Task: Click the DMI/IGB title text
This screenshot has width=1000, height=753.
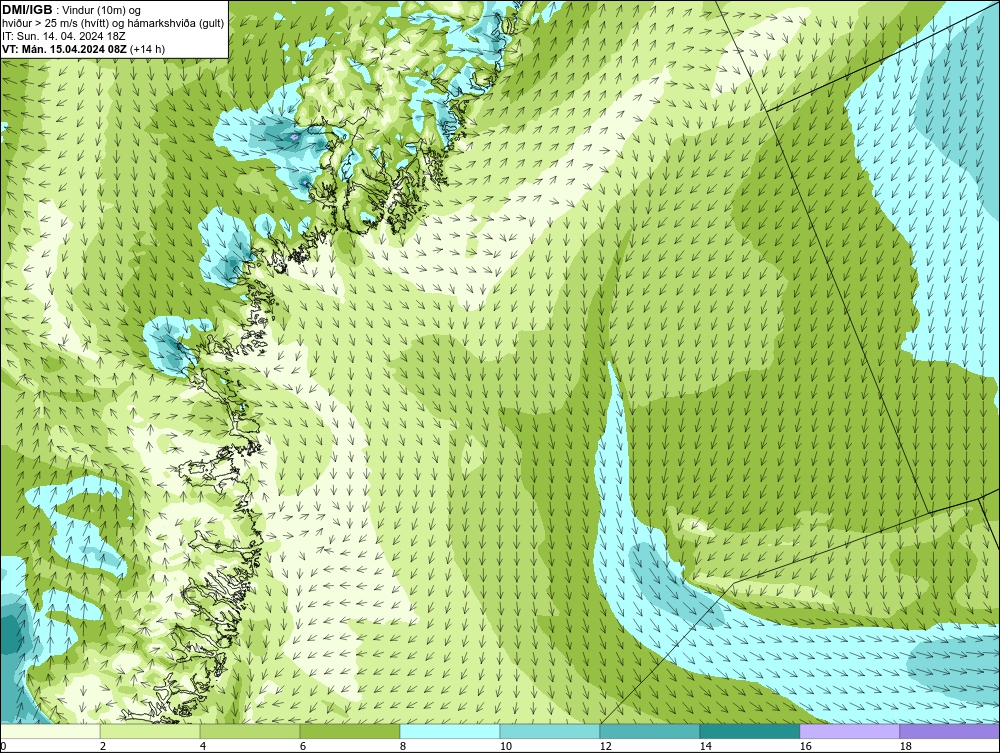Action: point(27,10)
